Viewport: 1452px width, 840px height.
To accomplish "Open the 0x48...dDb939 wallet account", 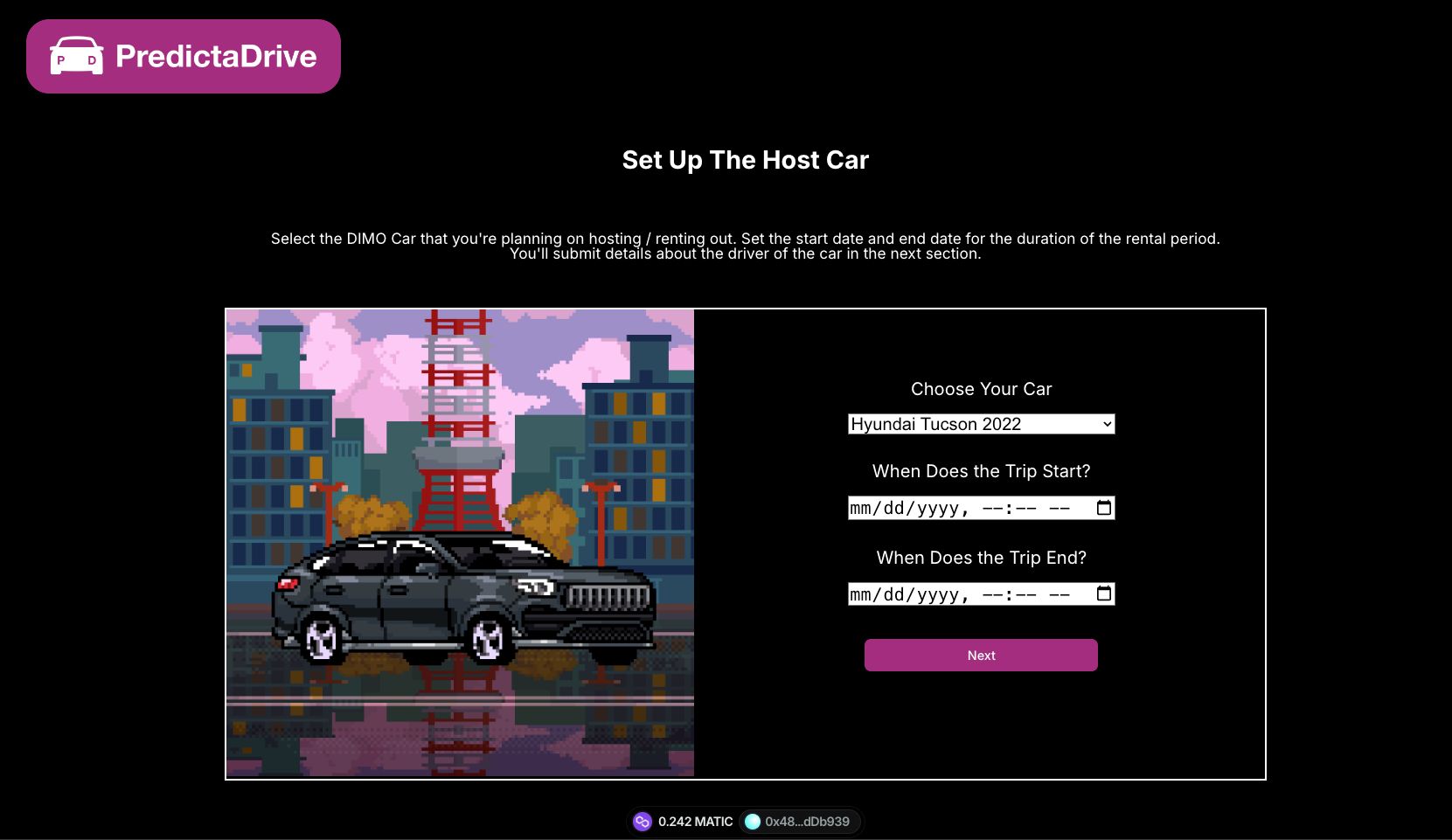I will 799,822.
